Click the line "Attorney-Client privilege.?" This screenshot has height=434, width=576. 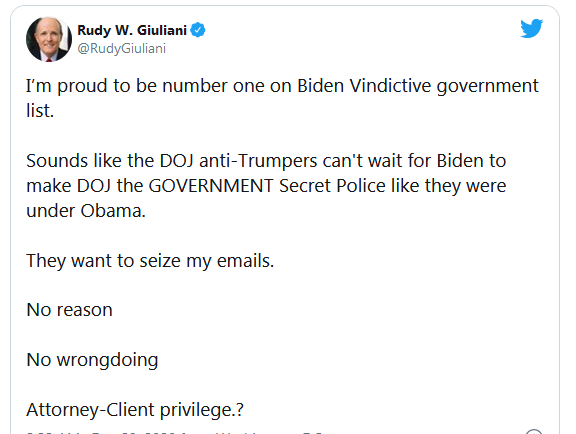click(x=135, y=410)
